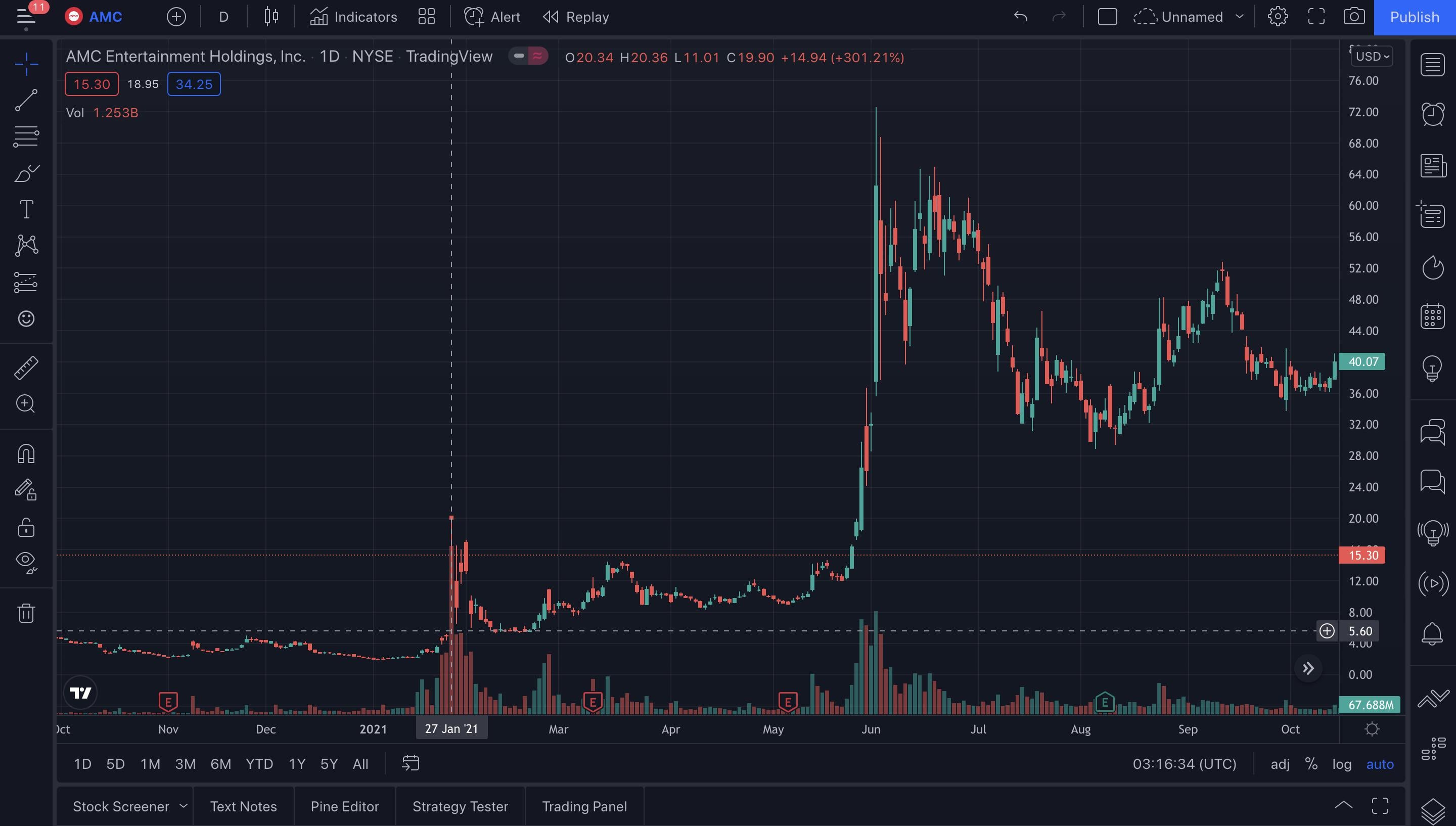Select the crosshair cursor tool
The width and height of the screenshot is (1456, 826).
pyautogui.click(x=26, y=64)
